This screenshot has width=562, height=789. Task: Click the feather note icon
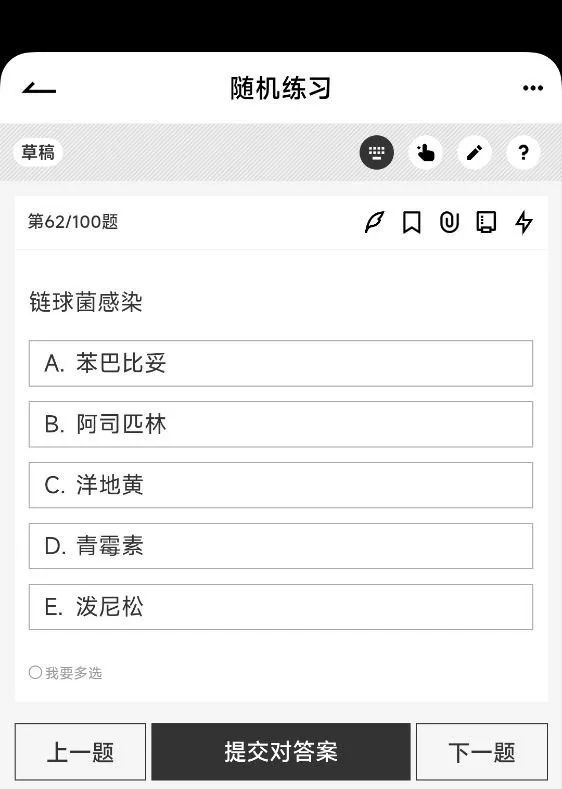click(374, 222)
